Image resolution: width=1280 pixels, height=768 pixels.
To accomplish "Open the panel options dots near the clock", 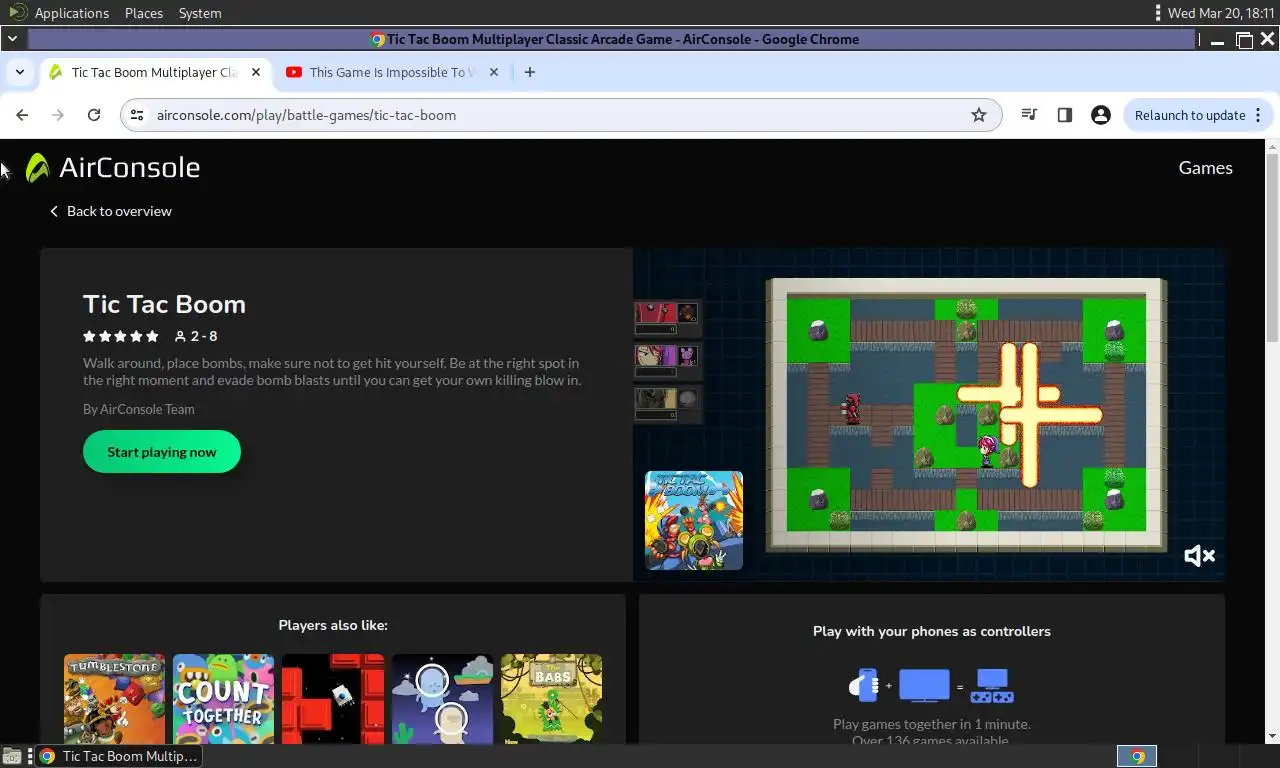I will 1158,13.
